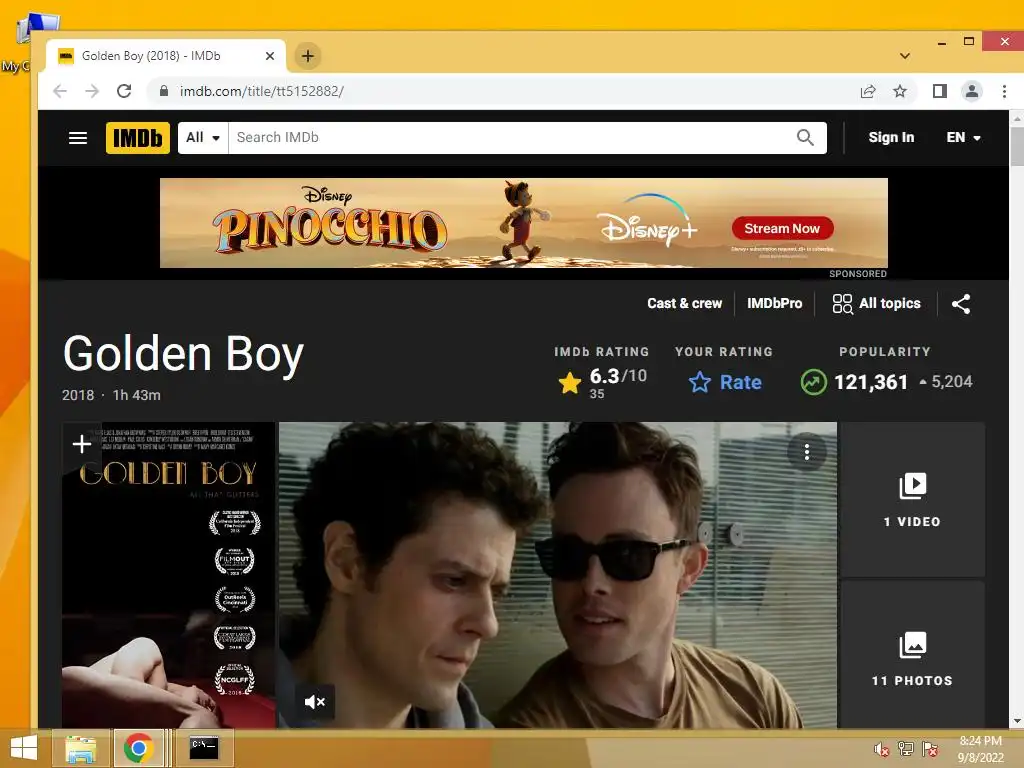Go forward in Chrome
Viewport: 1024px width, 768px height.
pyautogui.click(x=92, y=91)
